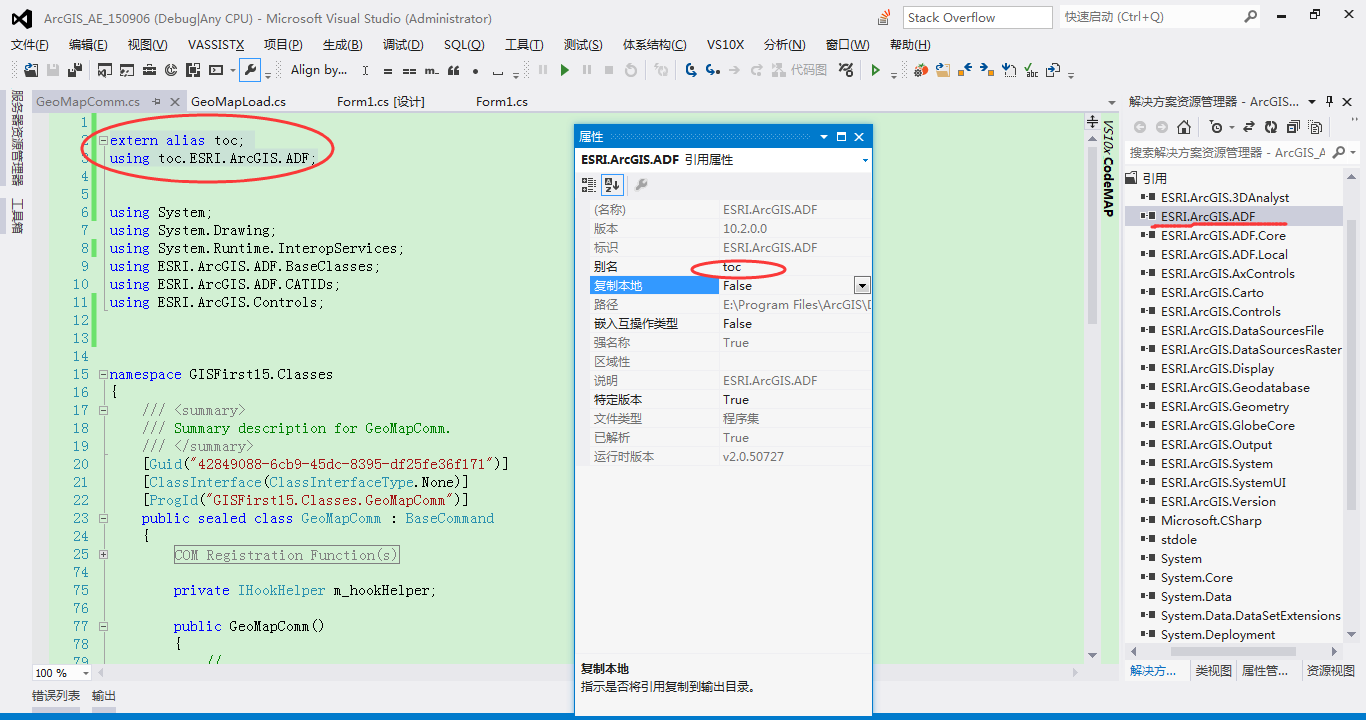Click the step-into debug icon
Image resolution: width=1366 pixels, height=720 pixels.
691,70
